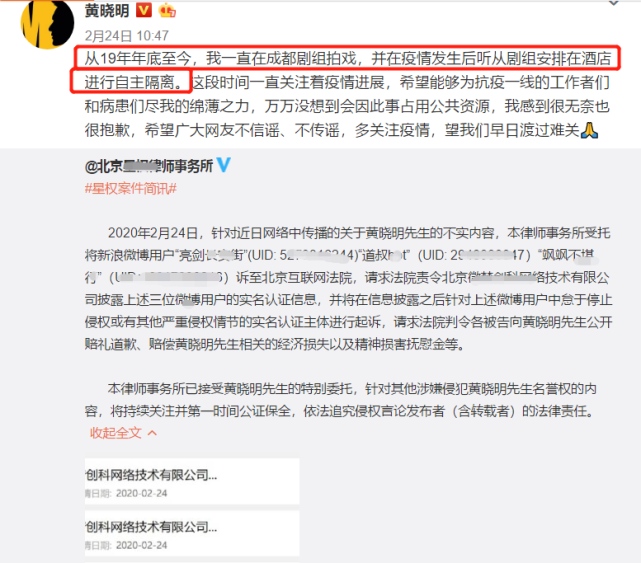
Task: Open the post options chevron
Action: point(614,3)
